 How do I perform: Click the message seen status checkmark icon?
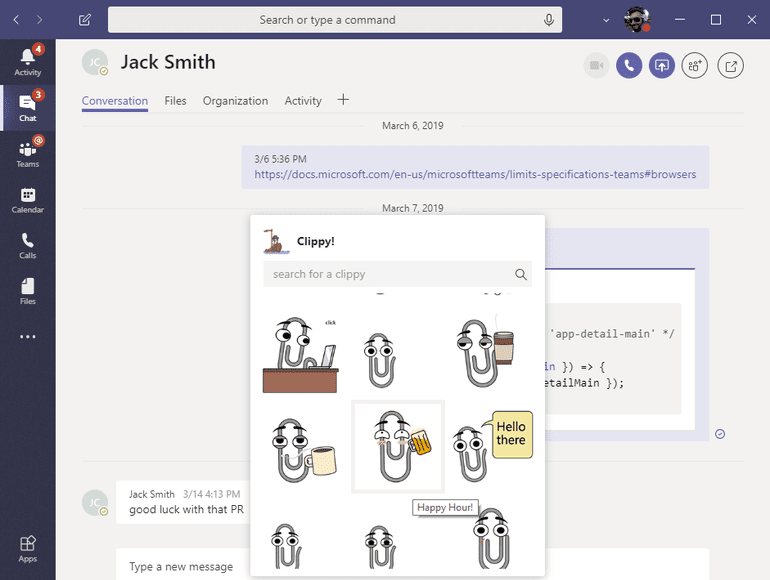(x=720, y=434)
